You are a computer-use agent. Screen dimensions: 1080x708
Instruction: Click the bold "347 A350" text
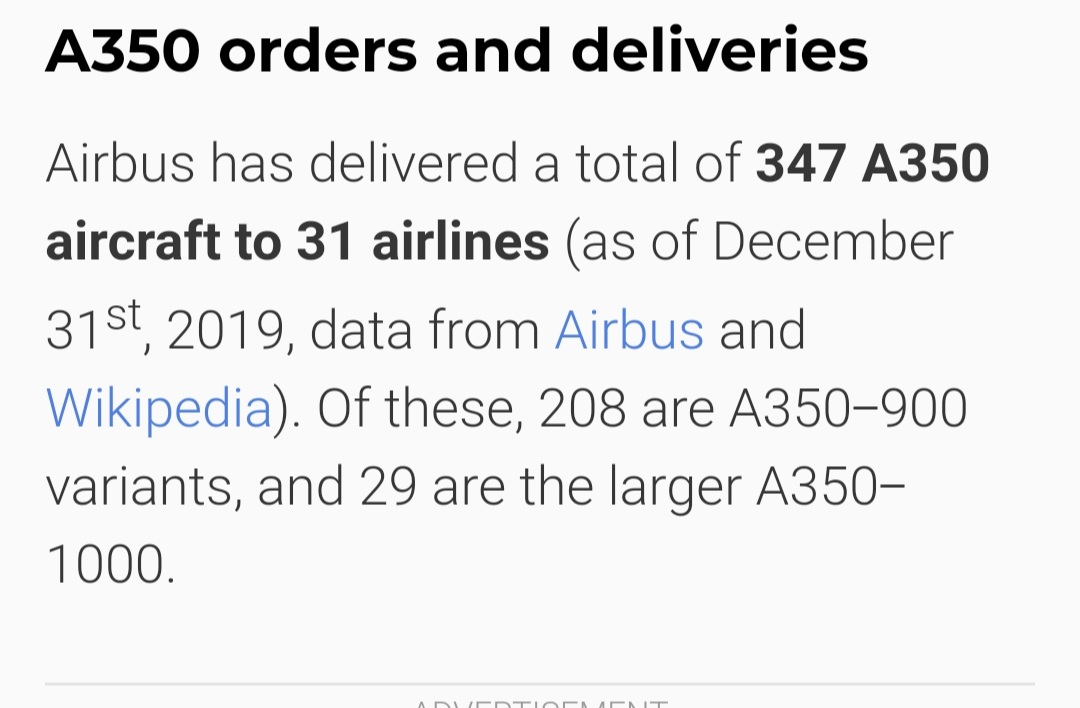pyautogui.click(x=872, y=165)
